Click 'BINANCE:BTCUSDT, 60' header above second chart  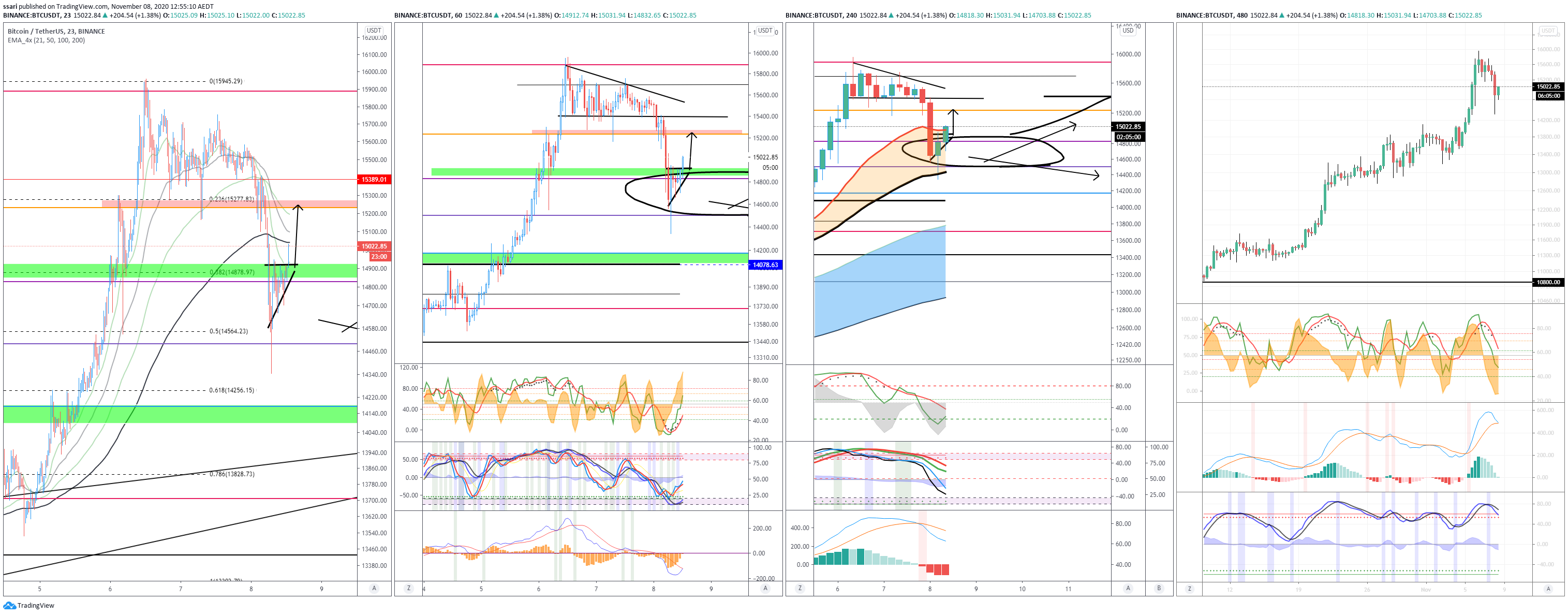428,15
